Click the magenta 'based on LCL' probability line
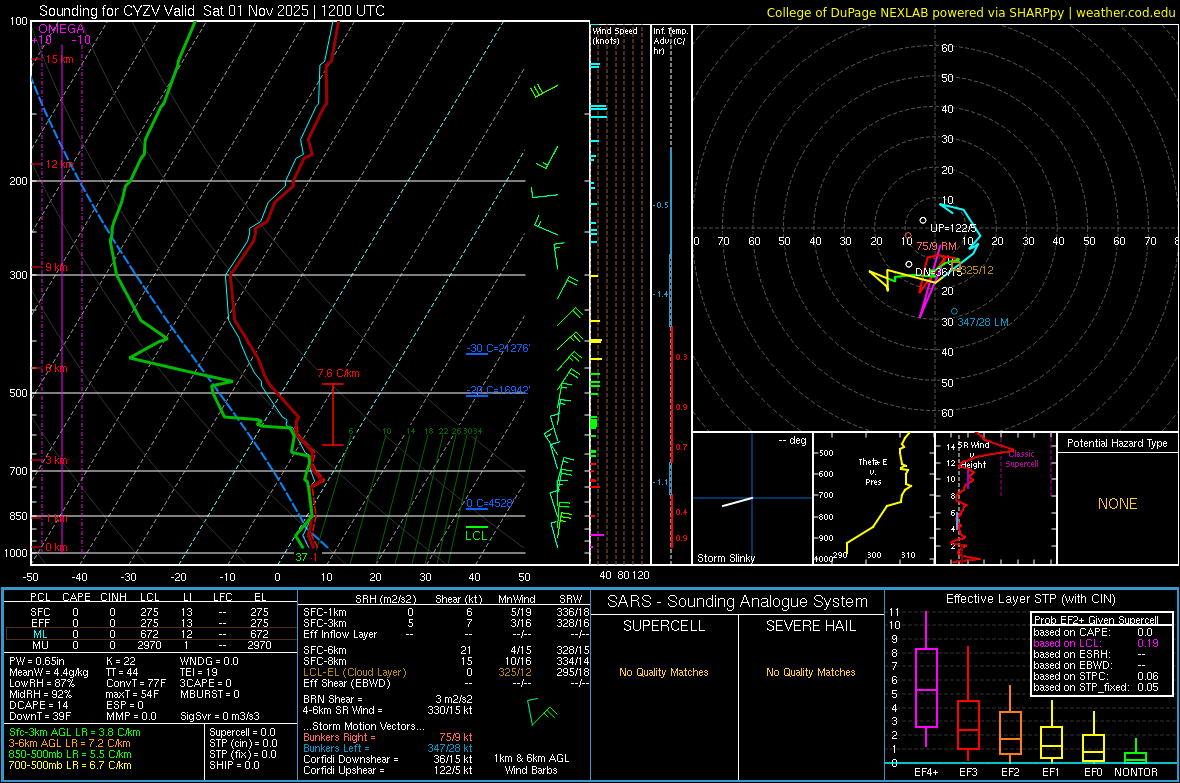1180x783 pixels. [1096, 643]
